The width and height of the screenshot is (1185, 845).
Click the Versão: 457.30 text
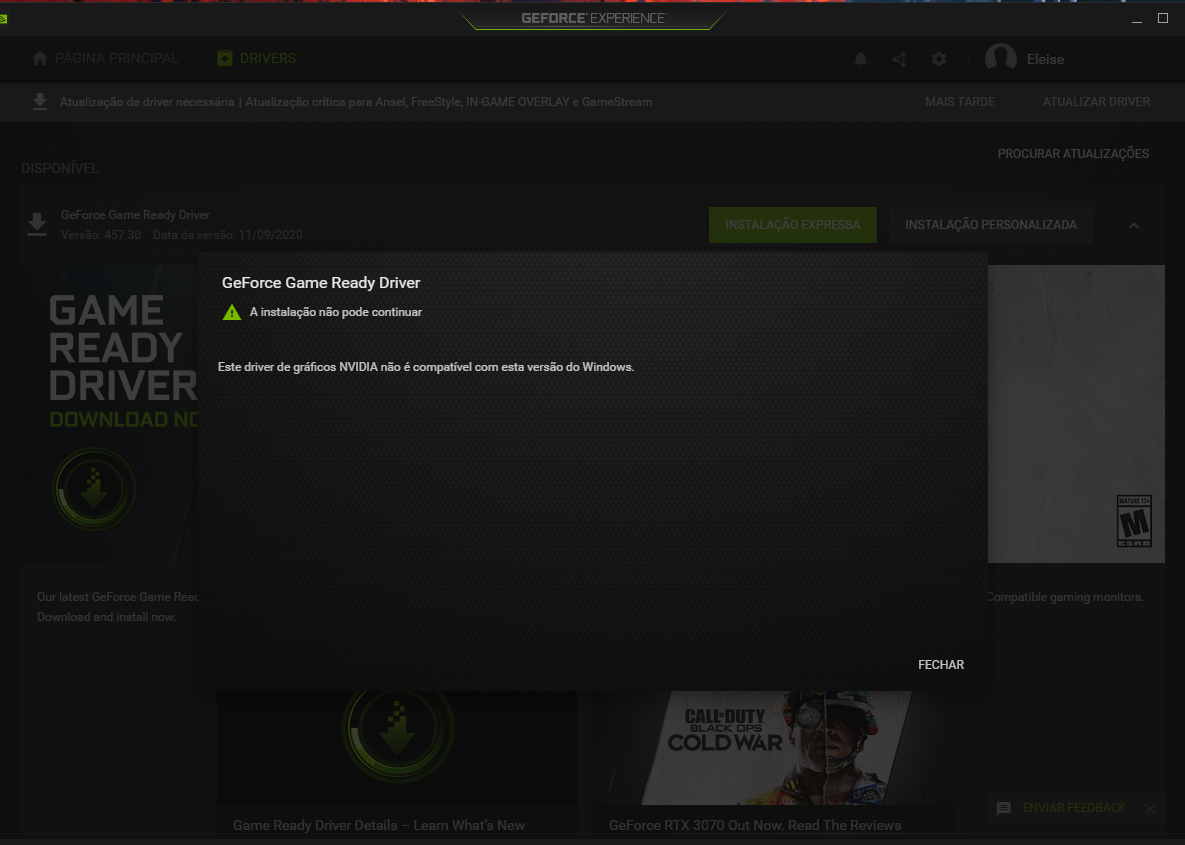pos(101,235)
